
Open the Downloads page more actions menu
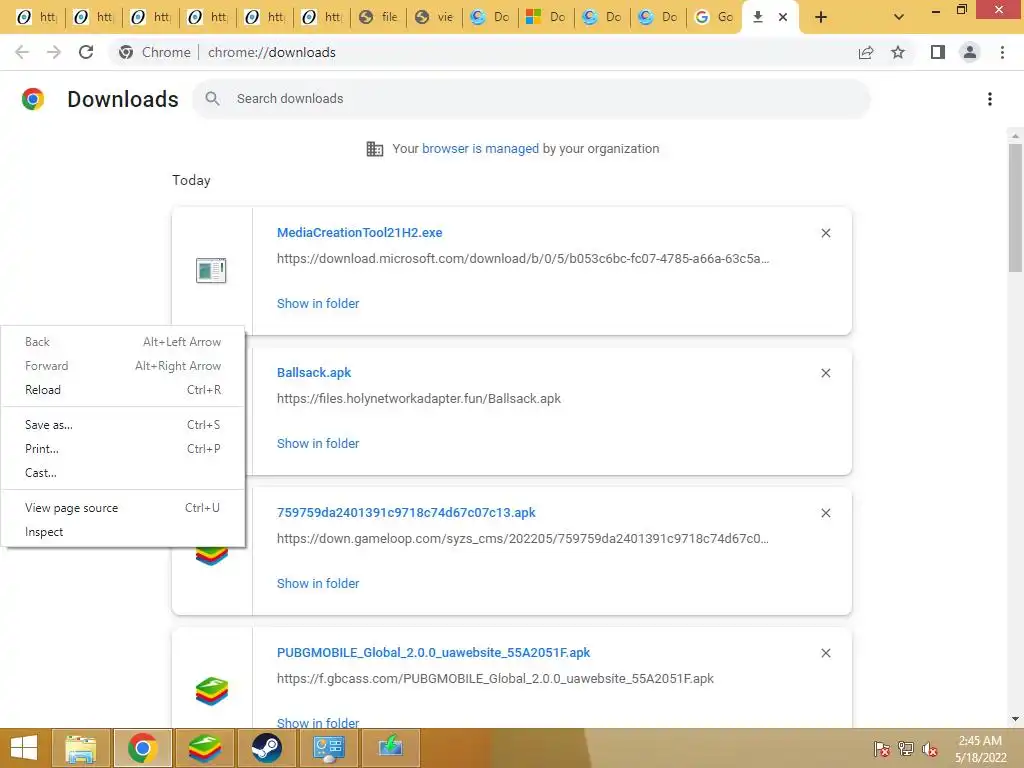[x=990, y=99]
